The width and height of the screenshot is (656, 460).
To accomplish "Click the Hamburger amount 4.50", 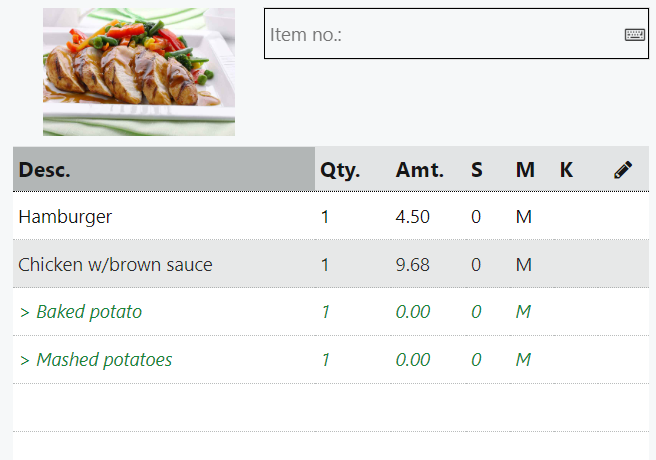I will point(413,217).
